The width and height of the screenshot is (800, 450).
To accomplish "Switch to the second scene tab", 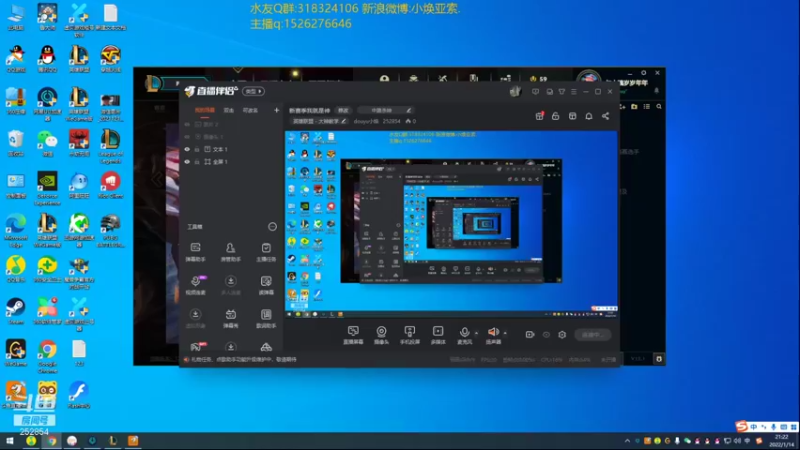I will [x=229, y=110].
